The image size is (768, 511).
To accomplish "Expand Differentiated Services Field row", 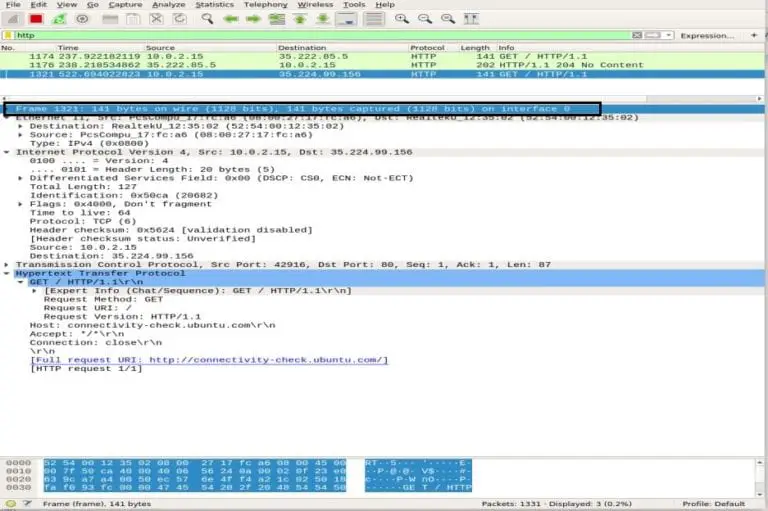I will pos(21,178).
